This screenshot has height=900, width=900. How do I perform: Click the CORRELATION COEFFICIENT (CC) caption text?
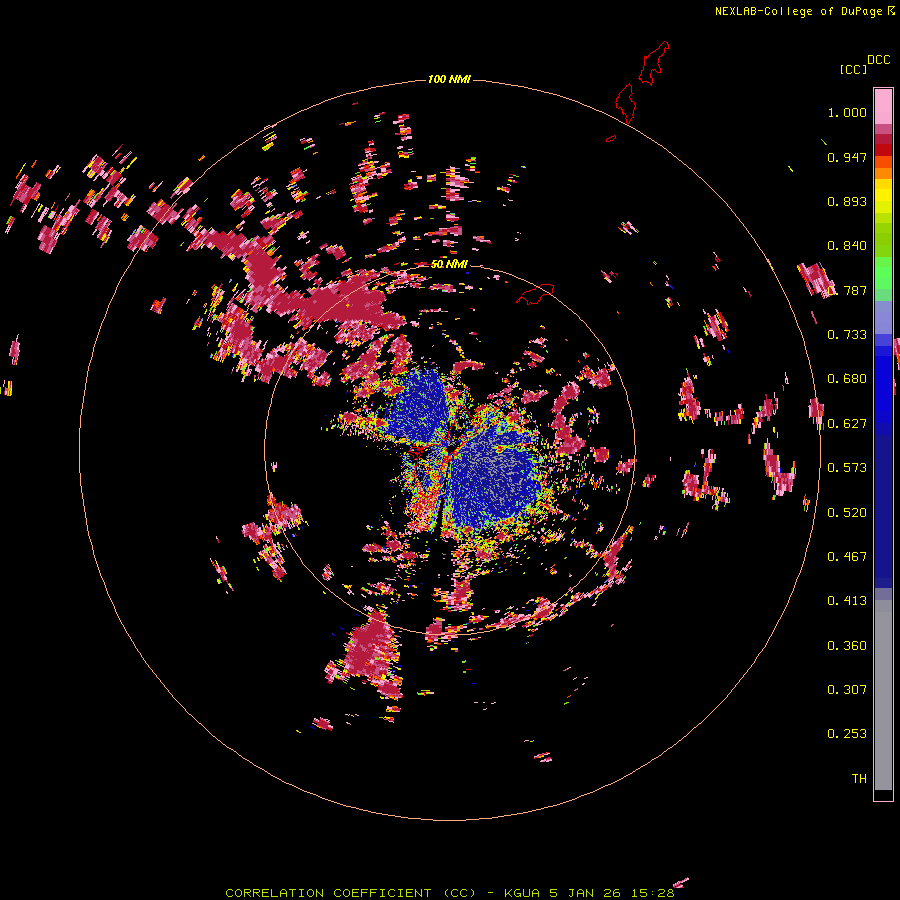pos(350,893)
